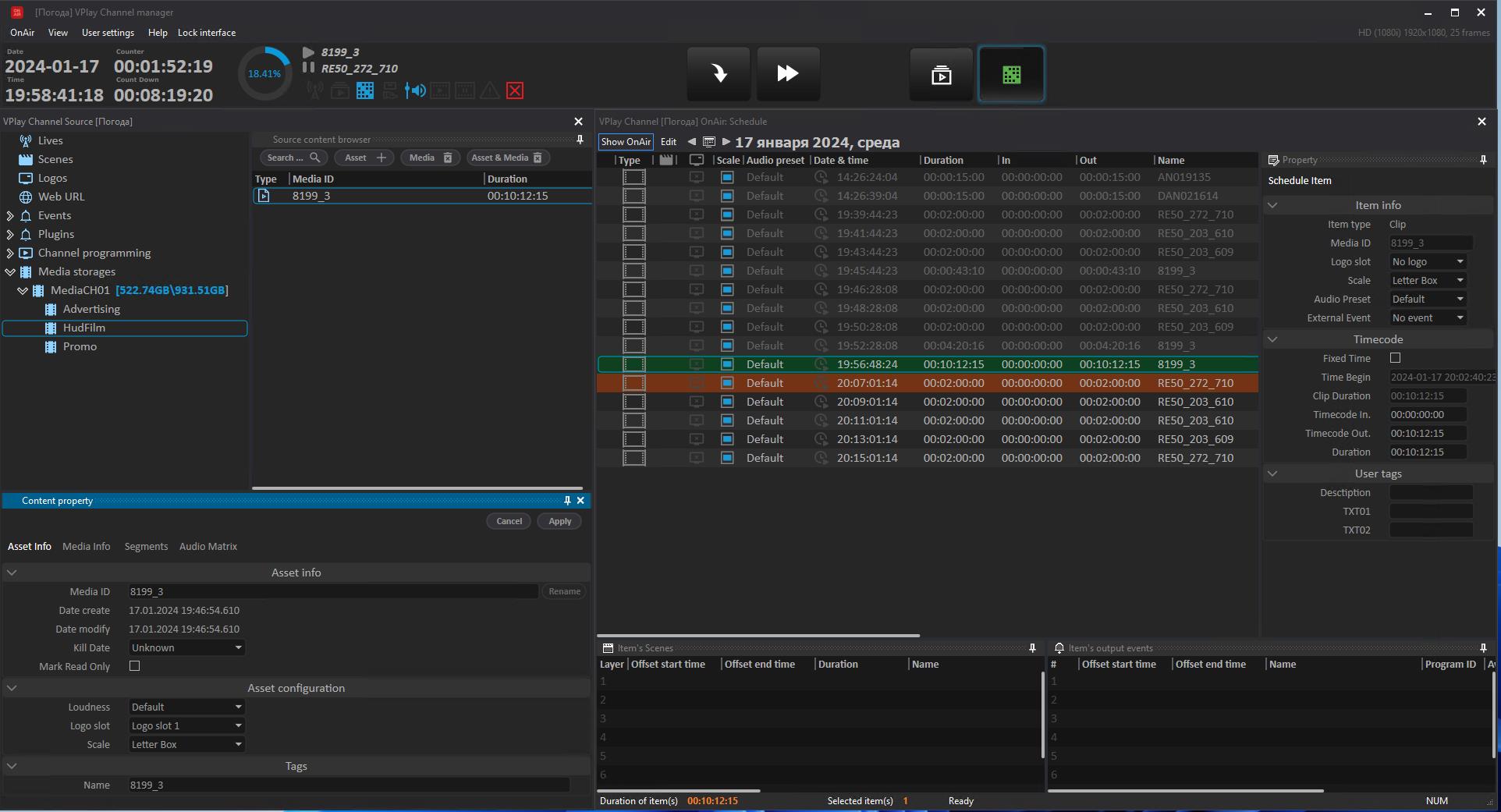Pin the Property panel

[1483, 160]
